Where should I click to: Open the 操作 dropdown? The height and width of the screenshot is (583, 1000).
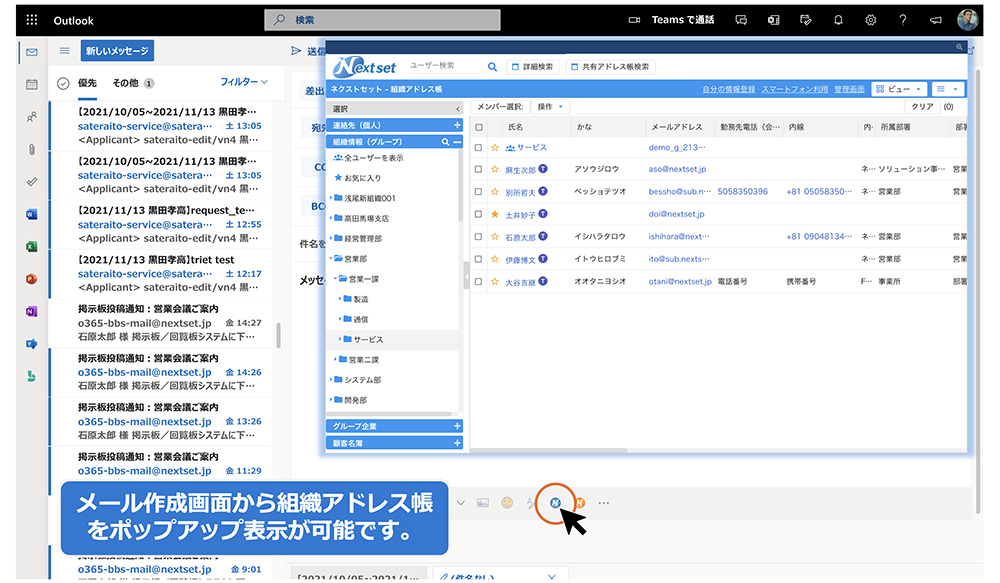550,107
